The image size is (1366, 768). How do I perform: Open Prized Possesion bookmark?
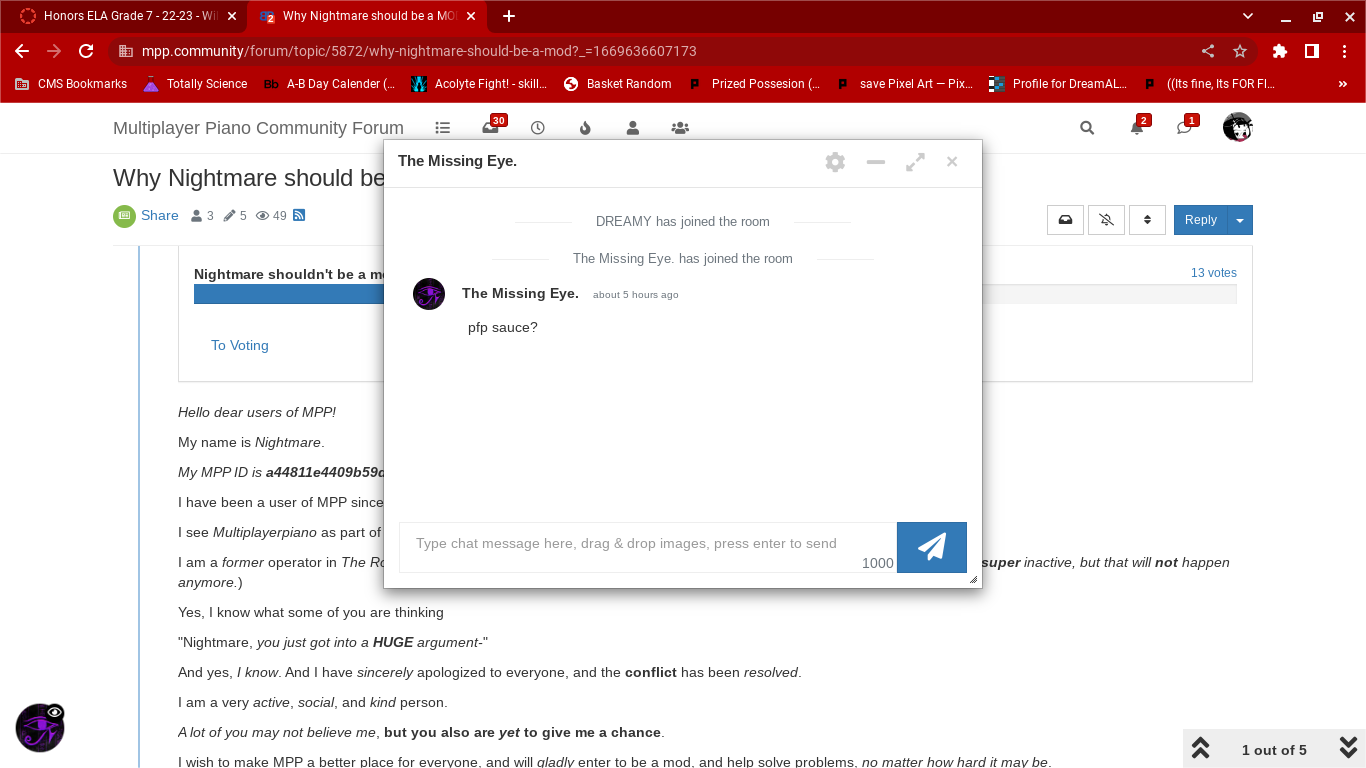(x=755, y=84)
